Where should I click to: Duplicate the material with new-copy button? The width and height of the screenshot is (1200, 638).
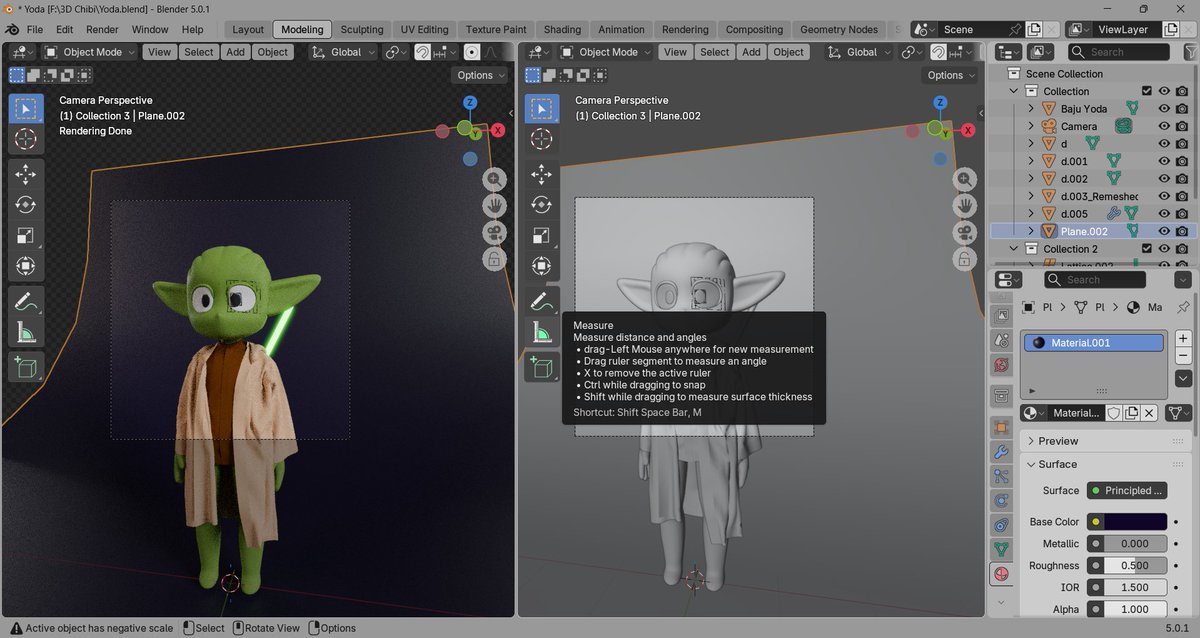(1131, 413)
